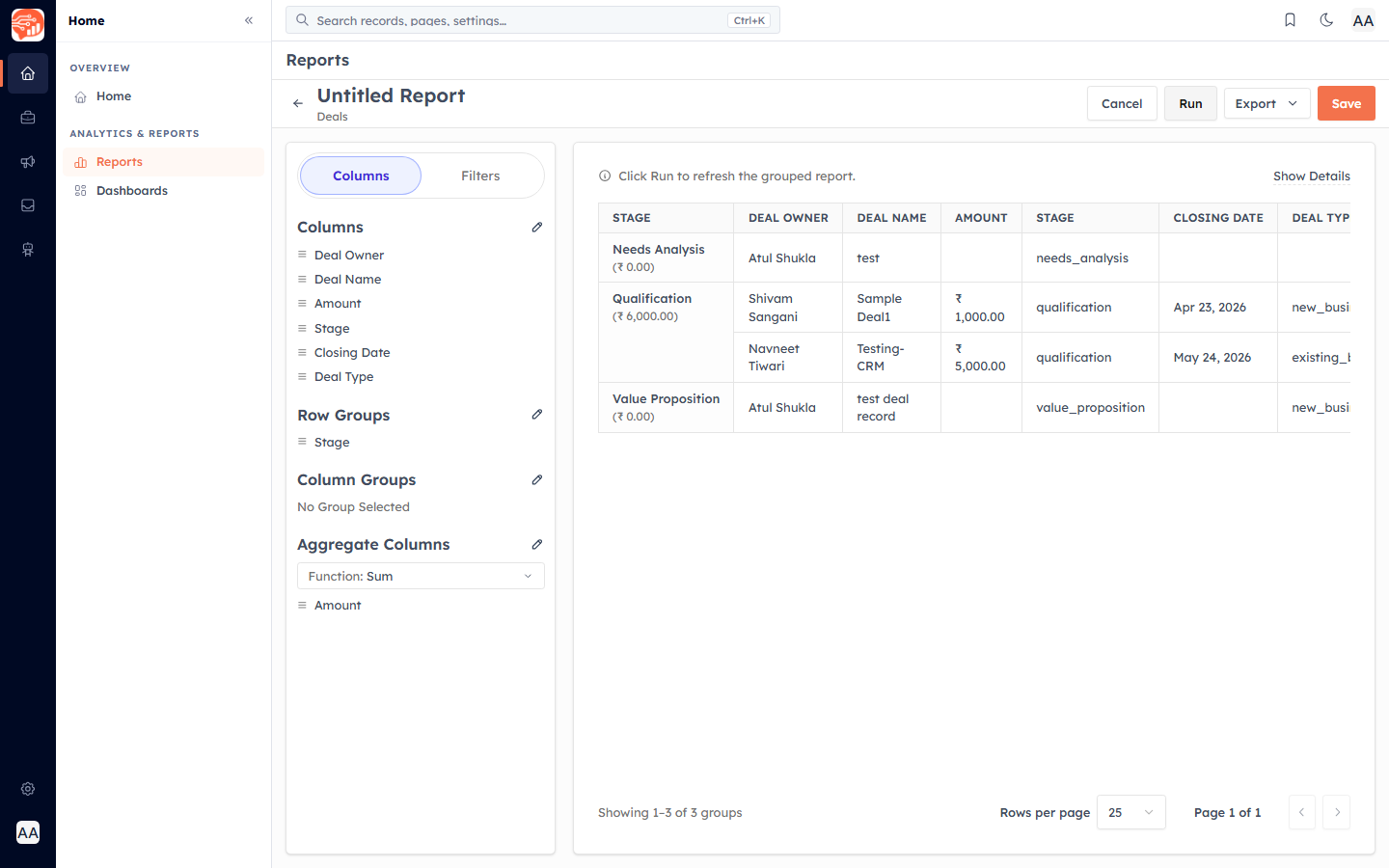Click the Testing-CRM deal name cell
Screen dimensions: 1389x868
(x=891, y=358)
